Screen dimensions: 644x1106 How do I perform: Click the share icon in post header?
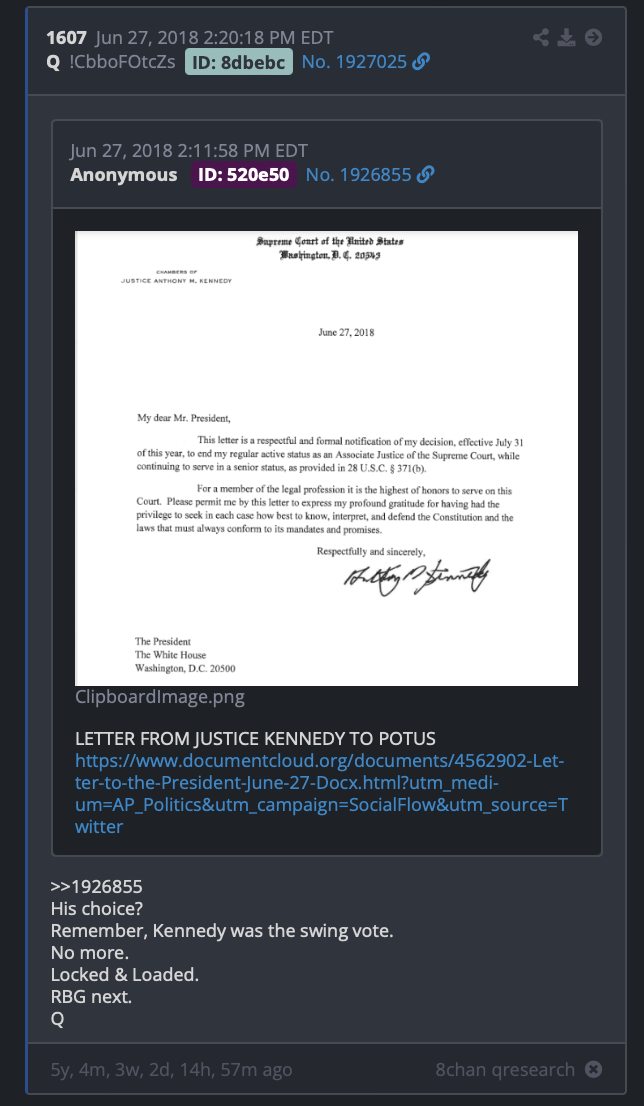[x=541, y=37]
